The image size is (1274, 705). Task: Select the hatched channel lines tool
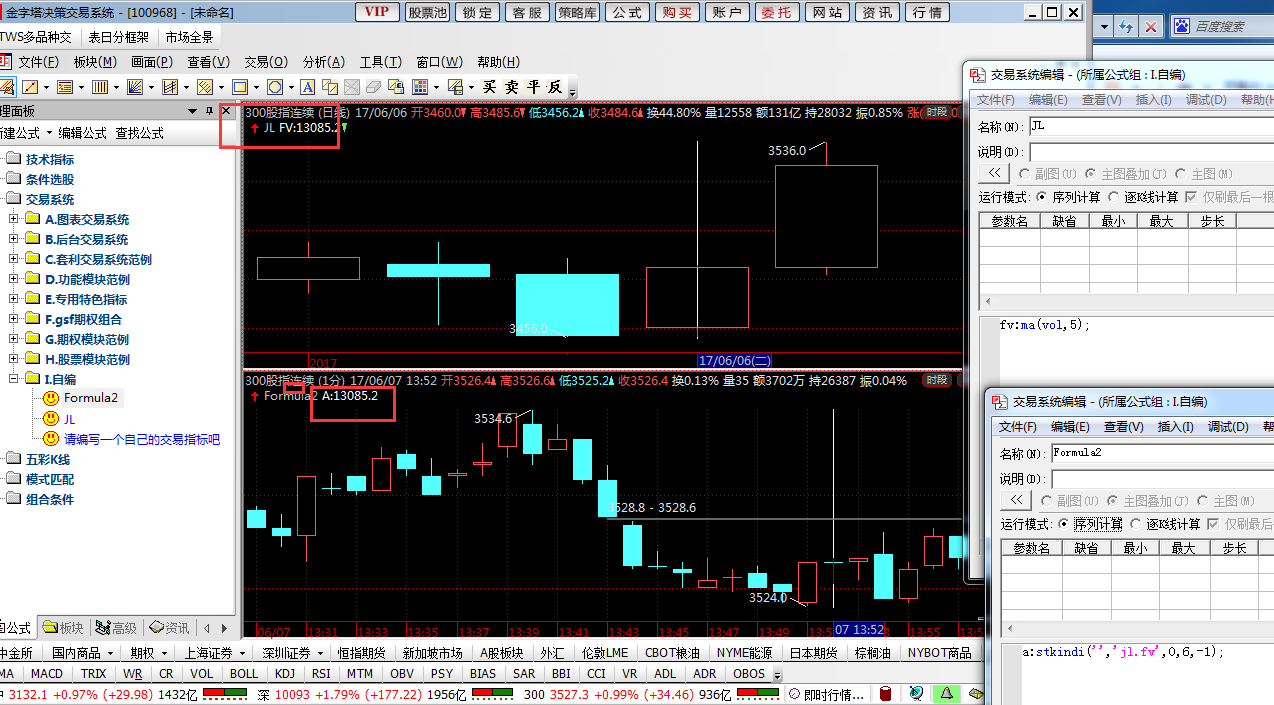click(x=169, y=87)
